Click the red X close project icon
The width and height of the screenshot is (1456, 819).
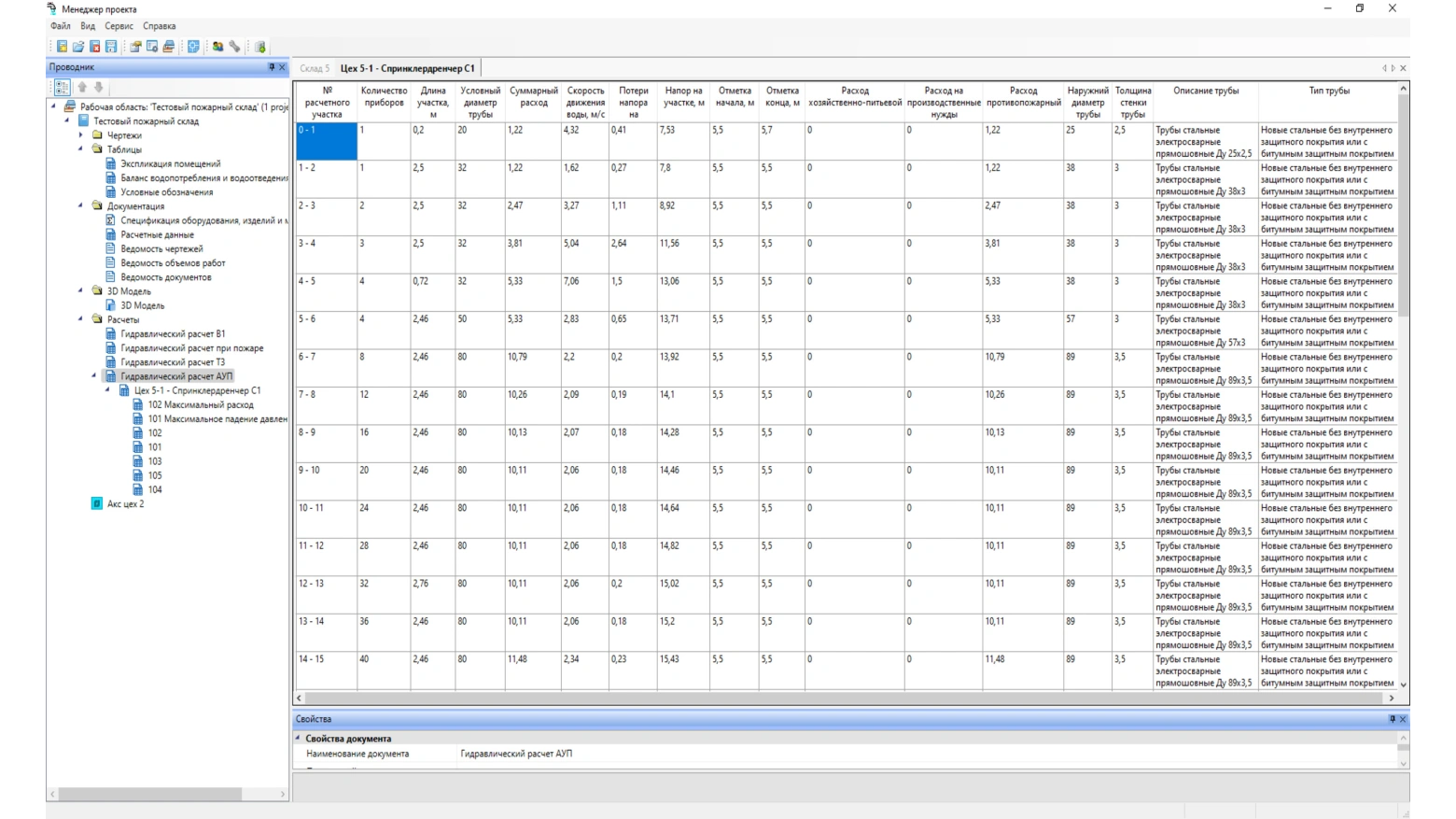94,47
